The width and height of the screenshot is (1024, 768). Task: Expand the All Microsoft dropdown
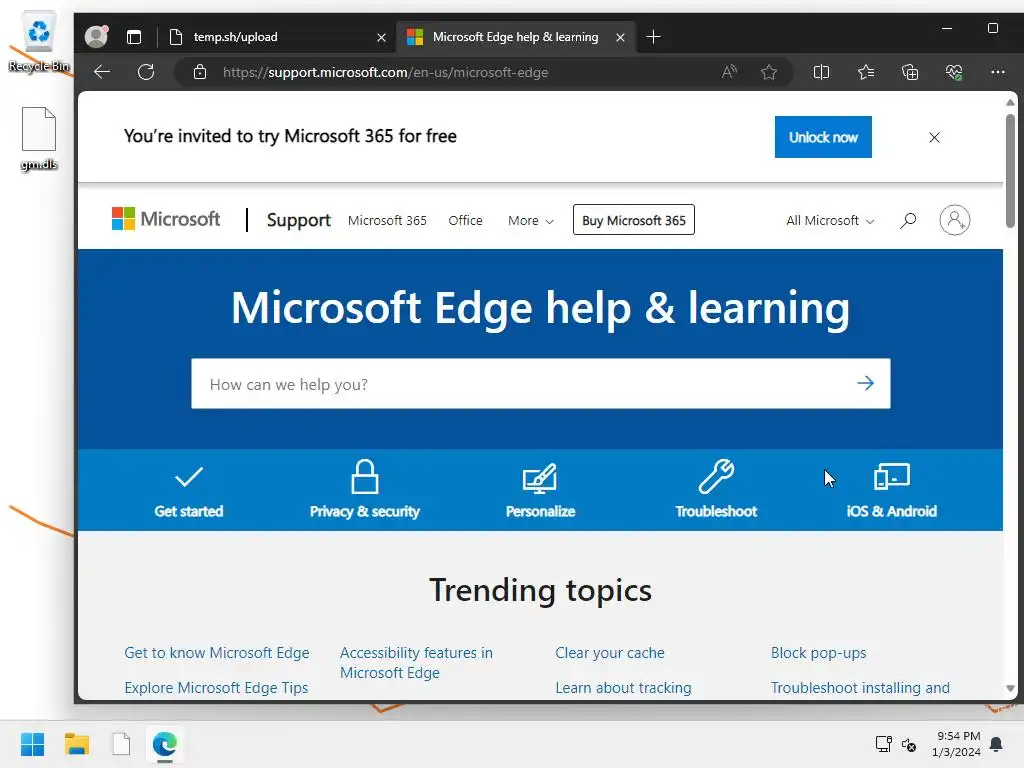pos(830,221)
